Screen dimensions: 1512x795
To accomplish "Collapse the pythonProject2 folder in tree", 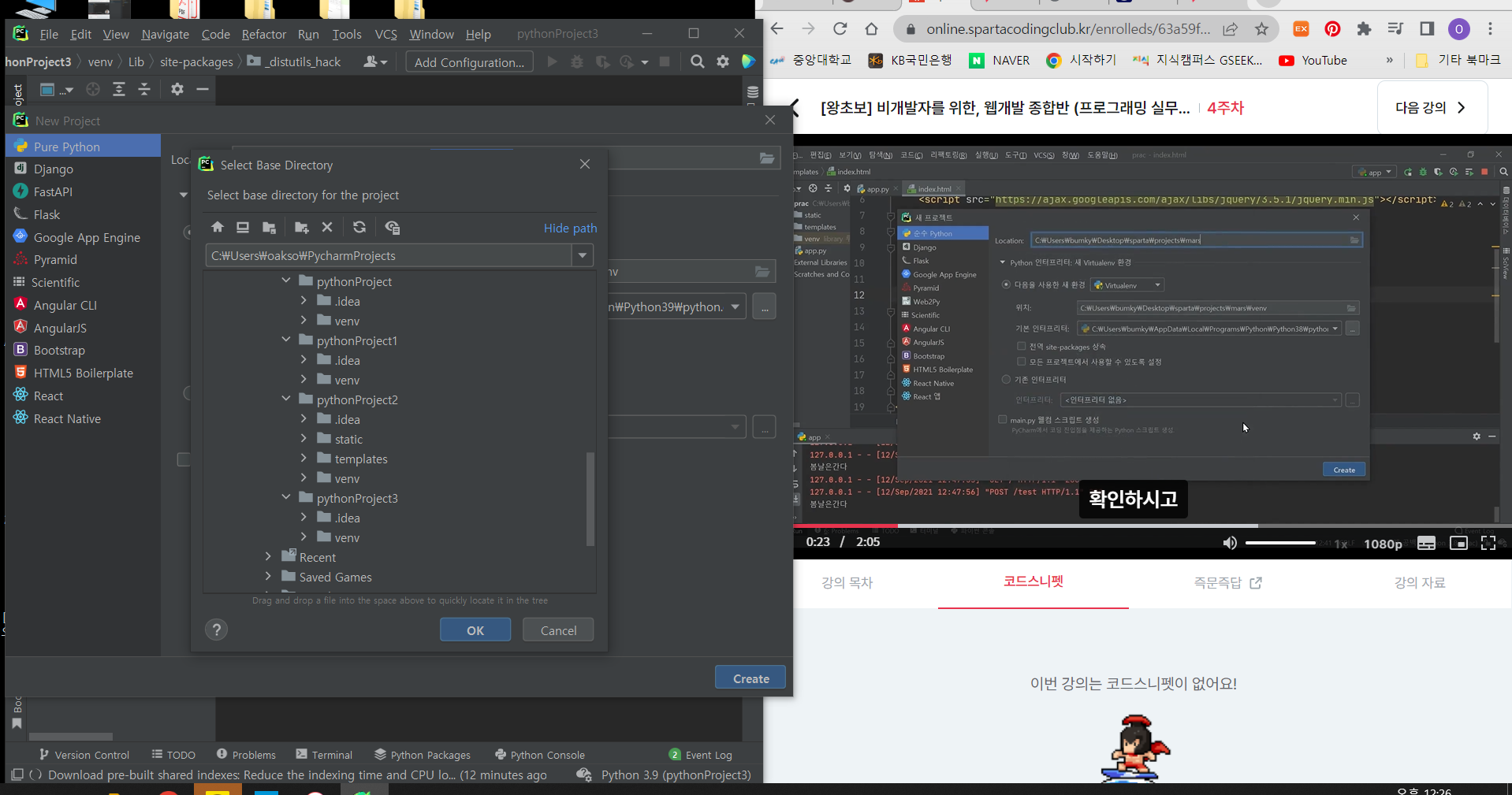I will [x=286, y=399].
